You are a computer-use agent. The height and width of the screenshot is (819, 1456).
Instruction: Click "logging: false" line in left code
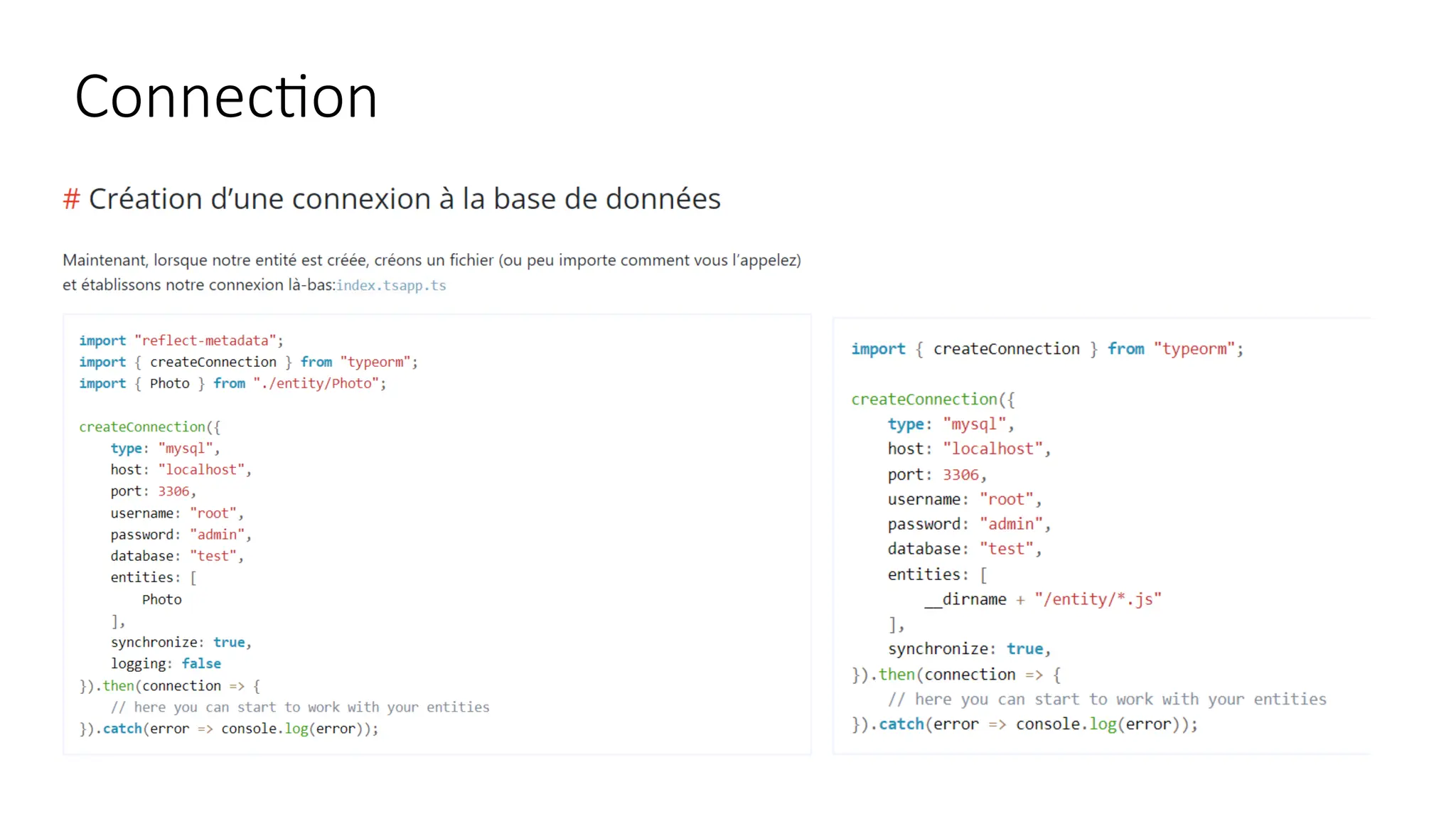coord(166,664)
